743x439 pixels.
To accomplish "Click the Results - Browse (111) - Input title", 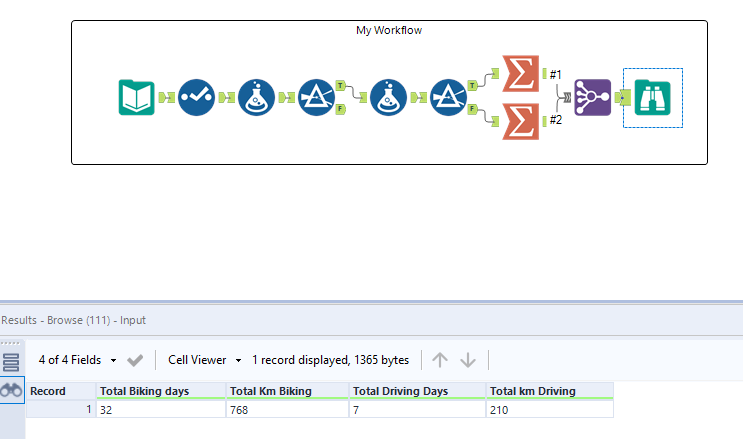I will (x=73, y=320).
